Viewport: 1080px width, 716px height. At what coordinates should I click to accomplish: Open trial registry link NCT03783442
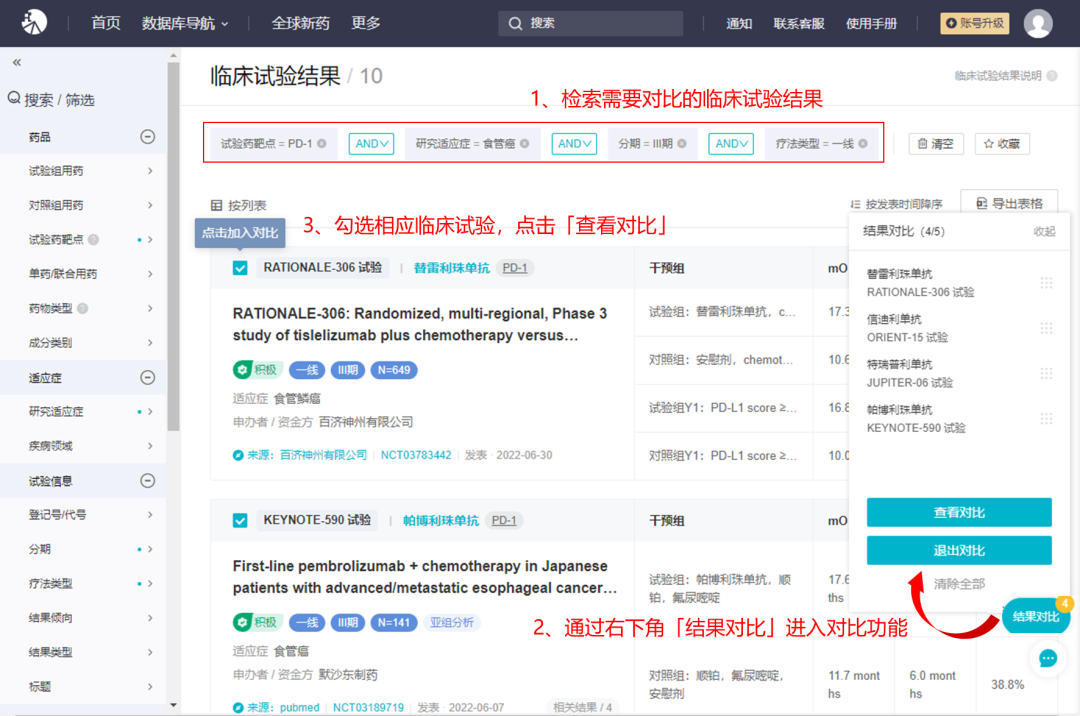(416, 456)
